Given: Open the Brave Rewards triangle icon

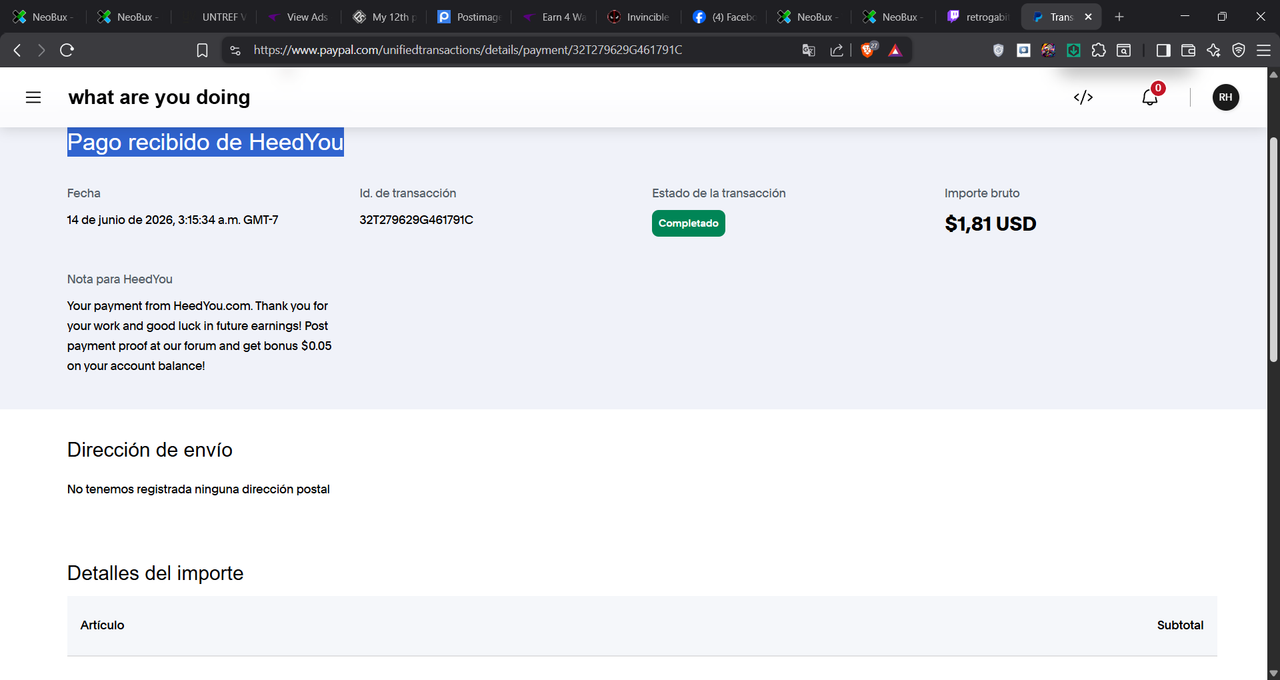Looking at the screenshot, I should click(x=895, y=50).
